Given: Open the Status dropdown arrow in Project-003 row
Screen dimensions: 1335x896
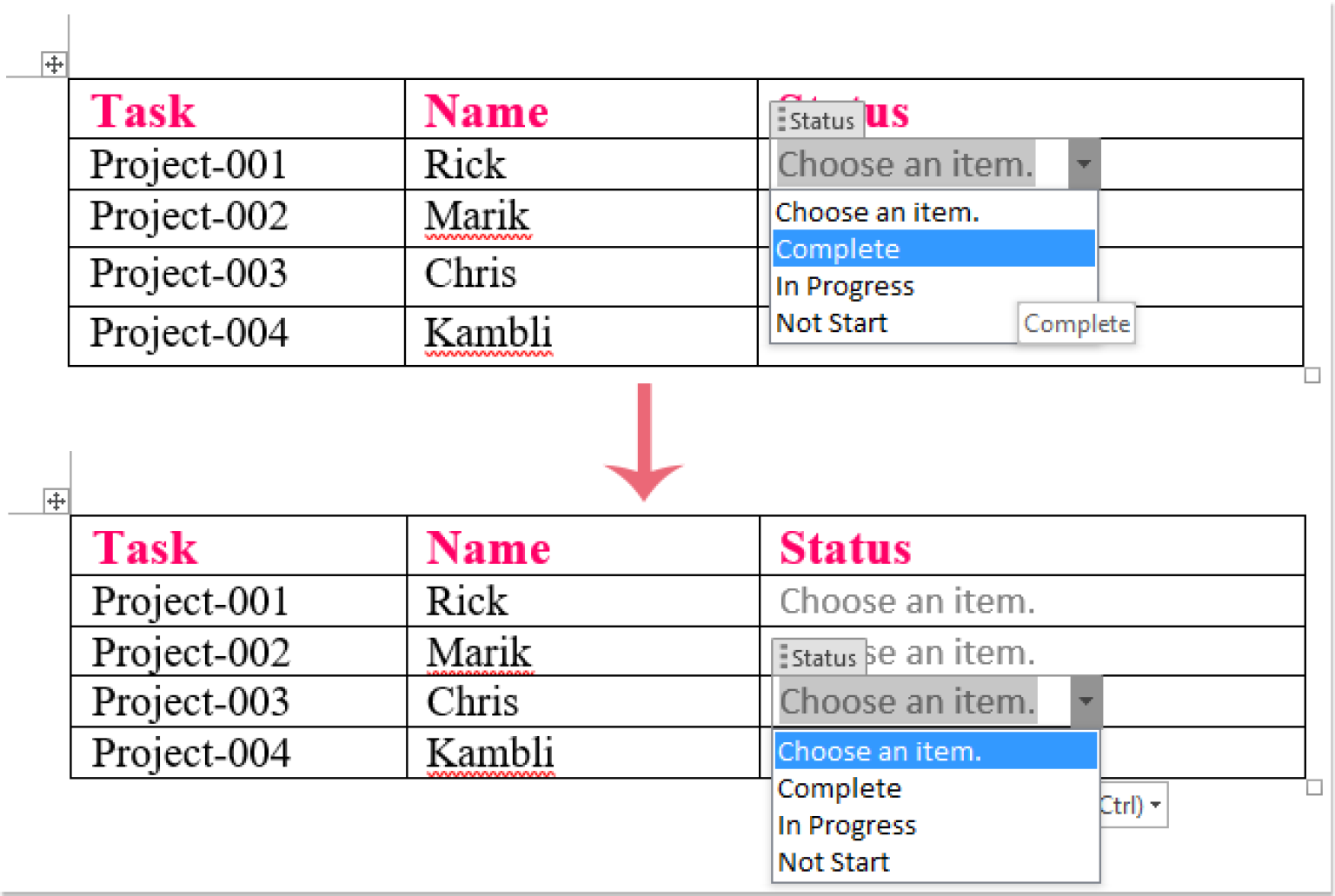Looking at the screenshot, I should pos(1086,700).
